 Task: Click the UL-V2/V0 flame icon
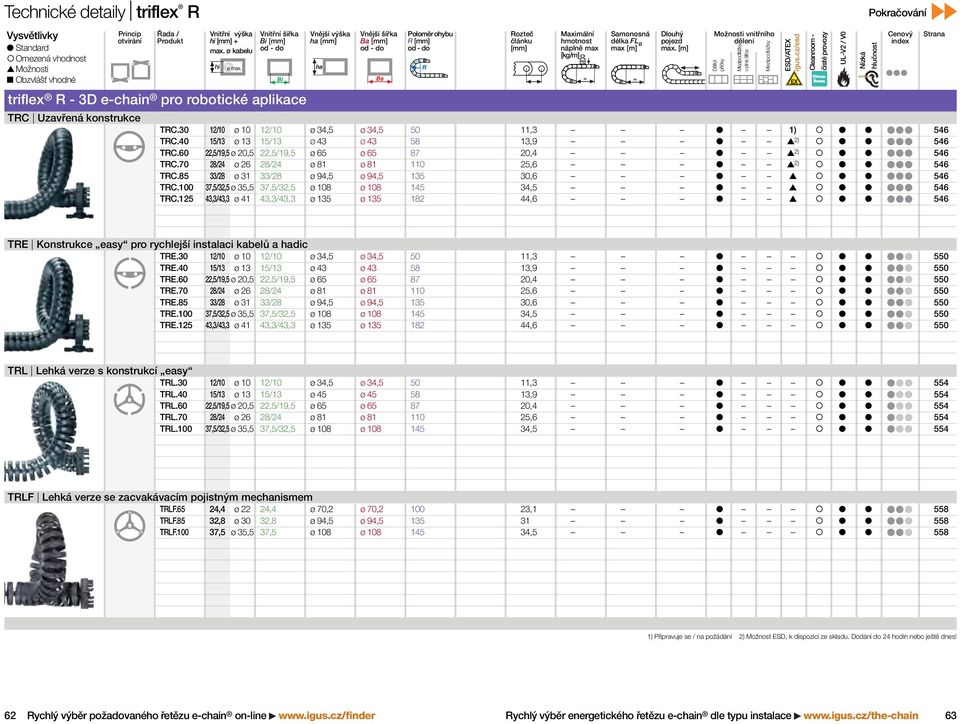843,78
